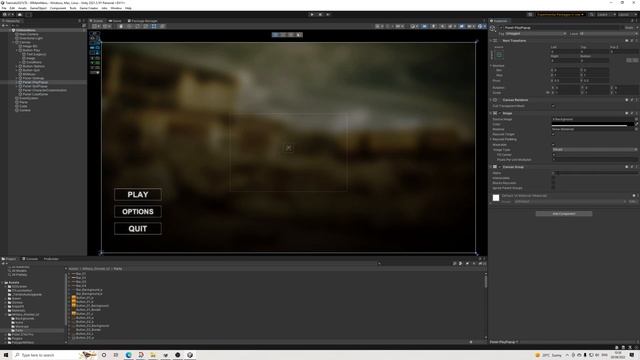
Task: Open the Tag dropdown in the Inspector
Action: [536, 33]
